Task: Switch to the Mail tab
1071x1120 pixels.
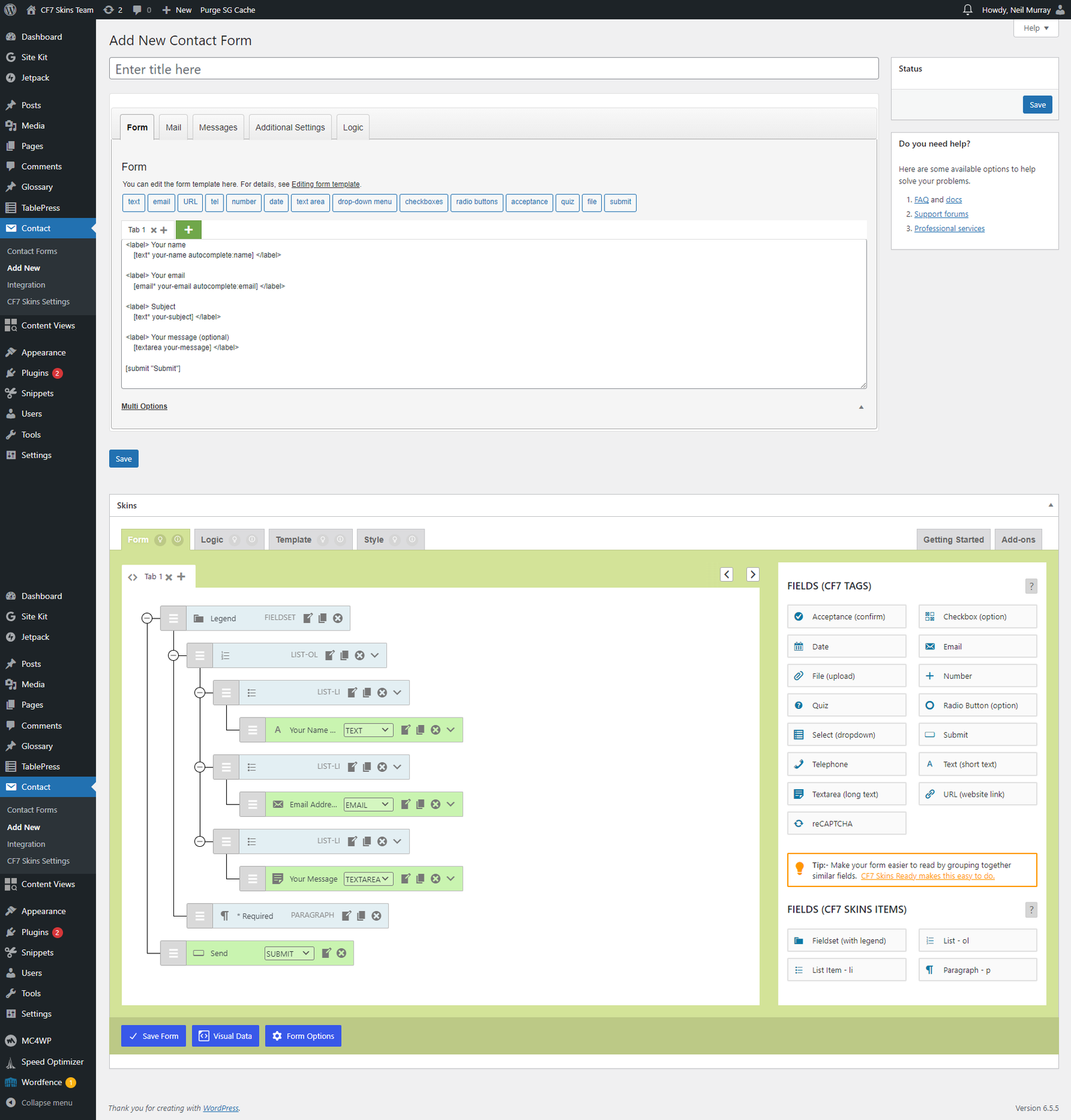Action: [173, 127]
